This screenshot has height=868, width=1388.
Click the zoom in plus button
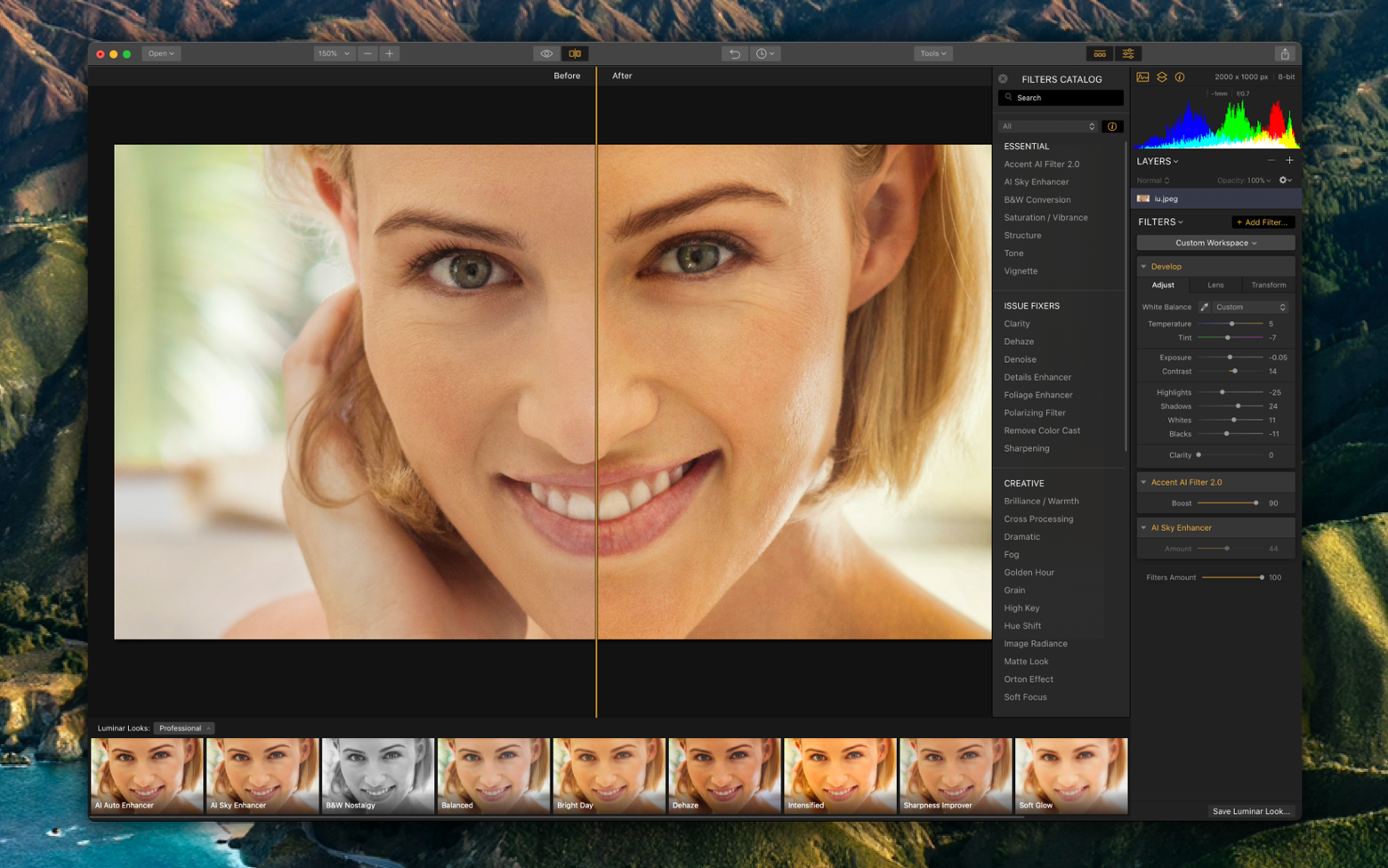click(x=389, y=53)
